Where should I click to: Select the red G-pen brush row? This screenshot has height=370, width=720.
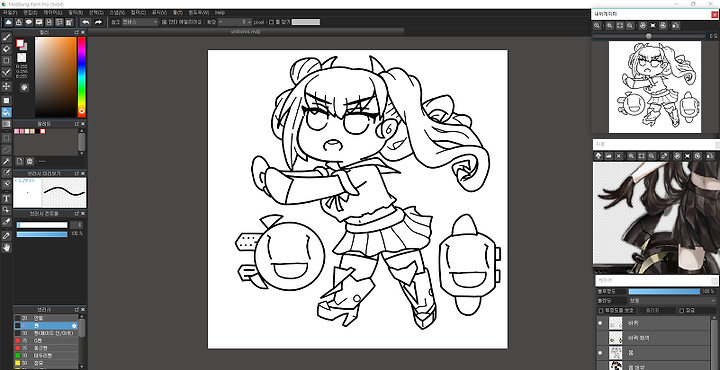[x=46, y=341]
